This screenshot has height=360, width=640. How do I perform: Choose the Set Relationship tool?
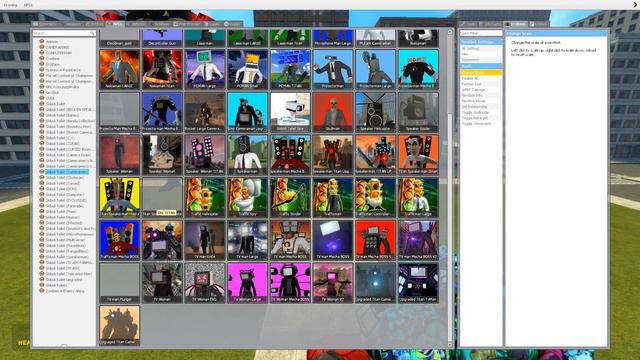point(481,107)
